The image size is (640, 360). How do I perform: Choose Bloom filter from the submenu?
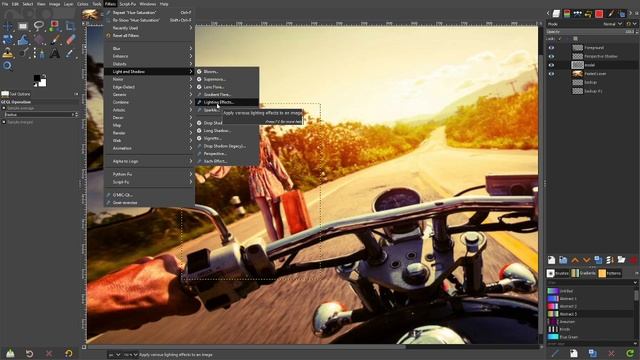(x=227, y=71)
